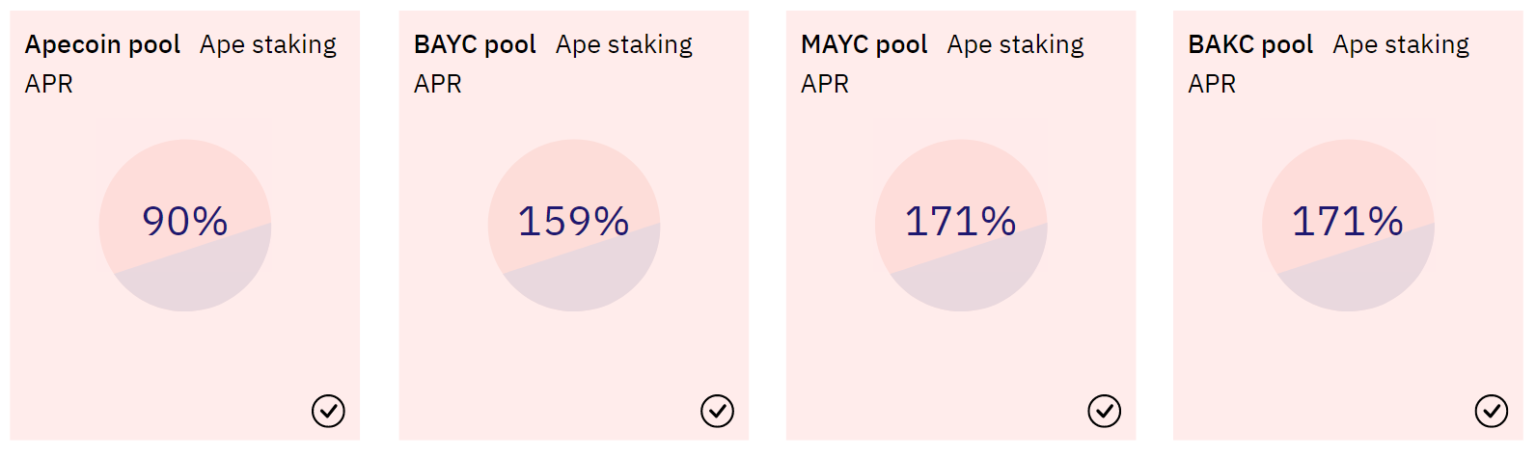Click "Ape staking" label in BAYC pool card

[624, 45]
